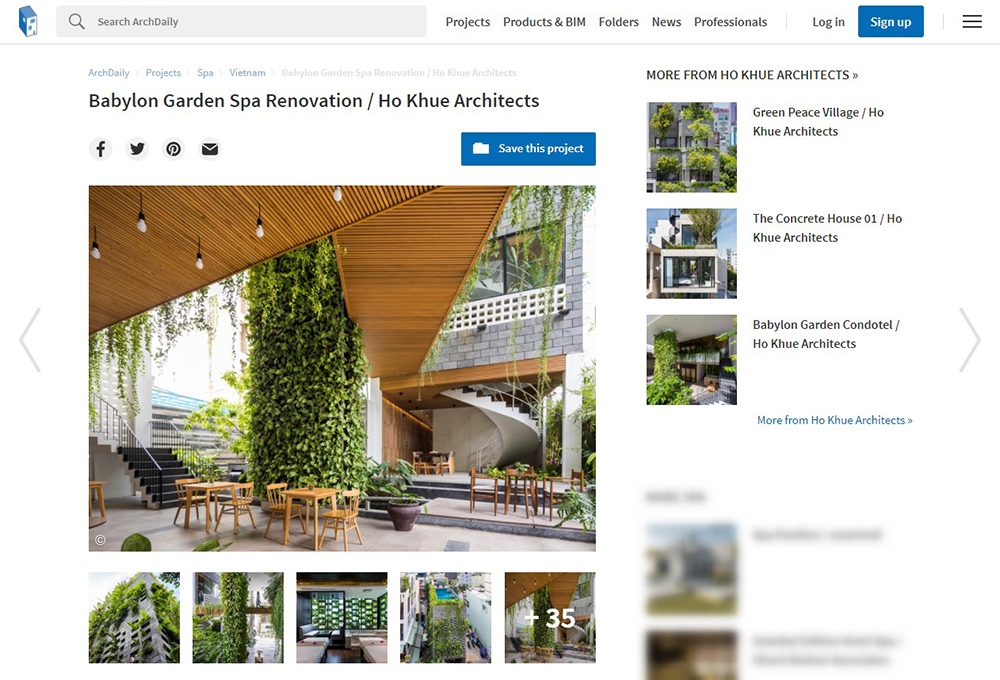Image resolution: width=1000 pixels, height=680 pixels.
Task: Open Green Peace Village thumbnail
Action: point(691,147)
